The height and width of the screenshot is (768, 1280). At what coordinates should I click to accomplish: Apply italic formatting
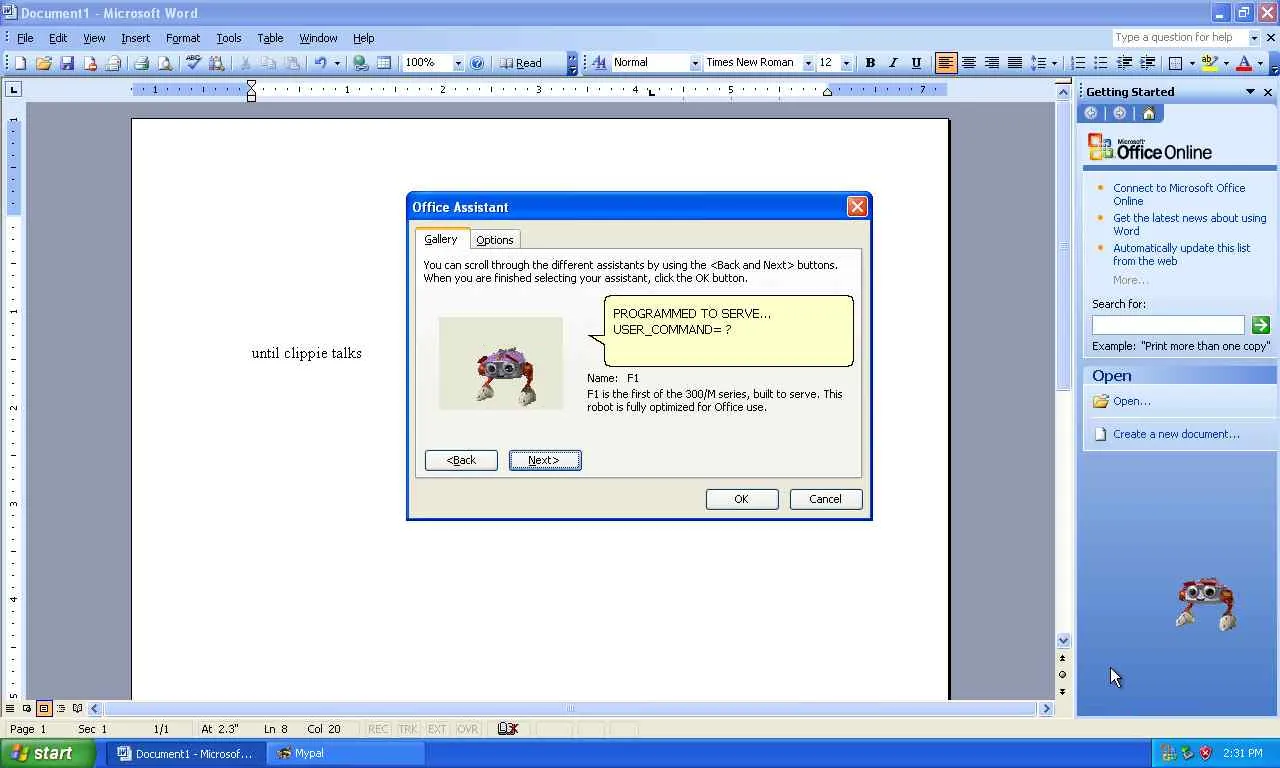tap(893, 63)
